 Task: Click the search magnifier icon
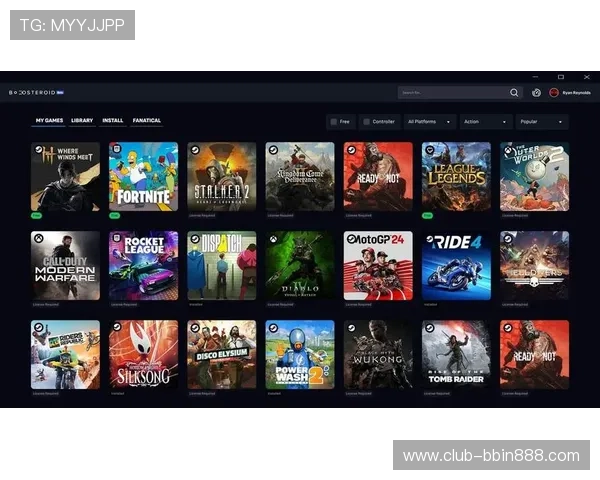[514, 92]
